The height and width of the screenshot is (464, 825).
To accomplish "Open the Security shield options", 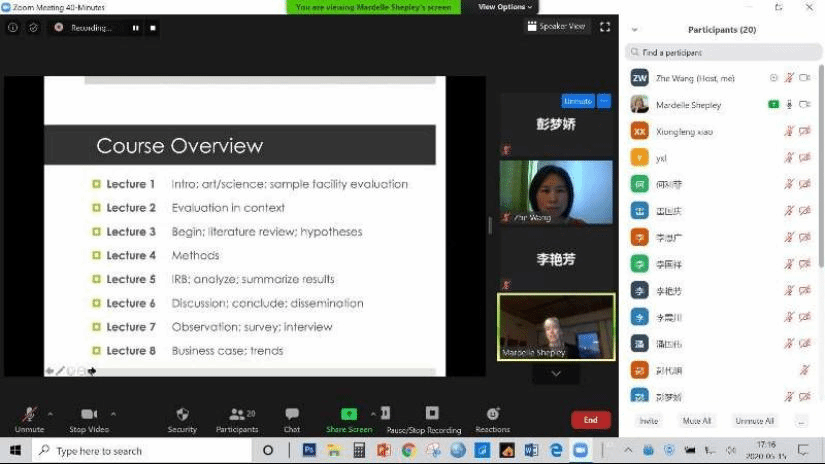I will [182, 414].
